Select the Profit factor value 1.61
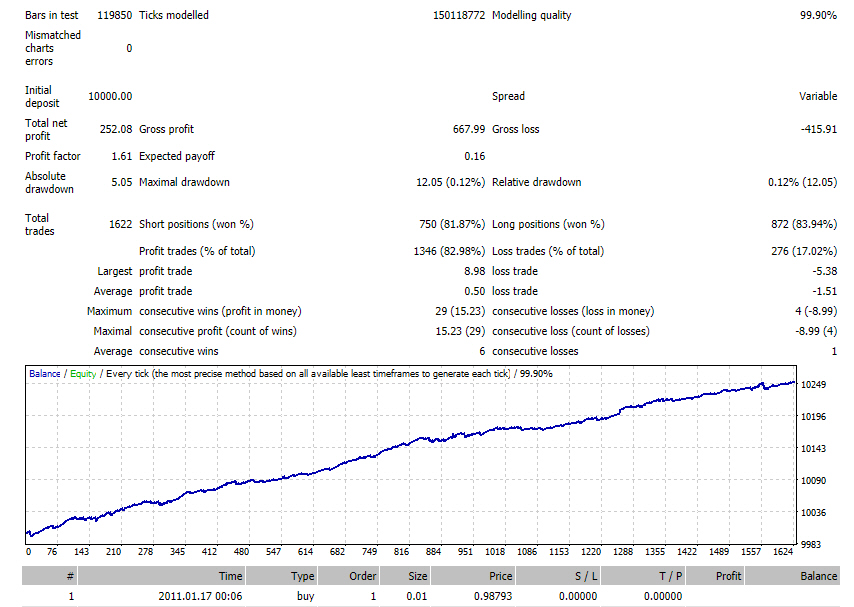Screen dimensions: 854x607 click(x=122, y=156)
